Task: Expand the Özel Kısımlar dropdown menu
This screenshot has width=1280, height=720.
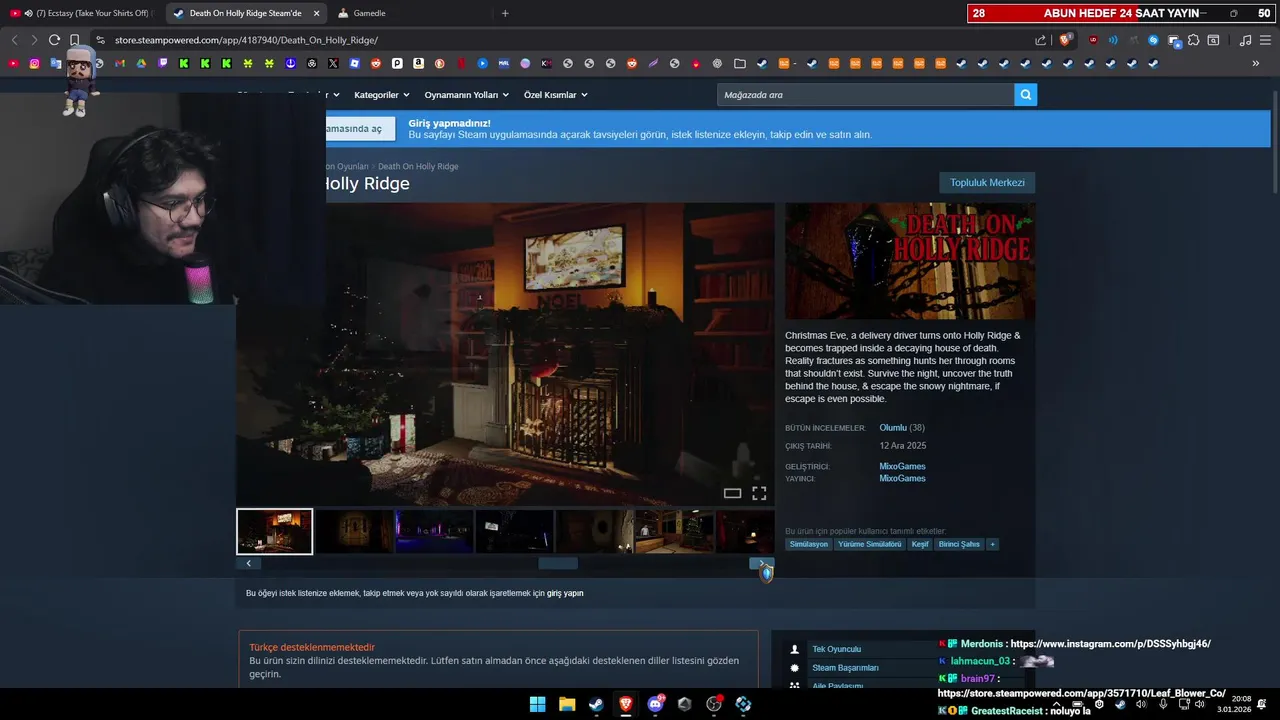Action: (555, 95)
